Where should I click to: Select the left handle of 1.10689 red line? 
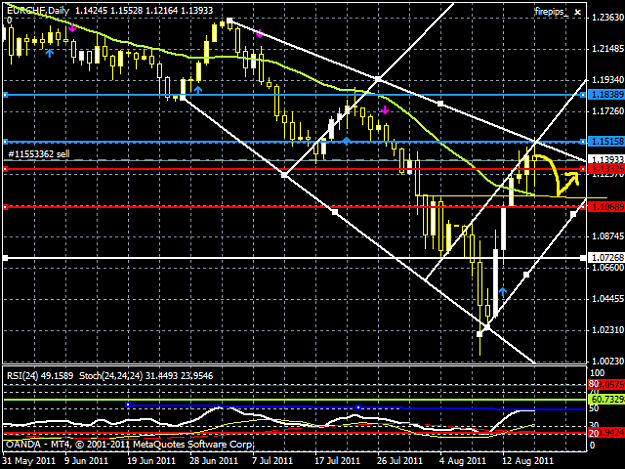tap(5, 207)
